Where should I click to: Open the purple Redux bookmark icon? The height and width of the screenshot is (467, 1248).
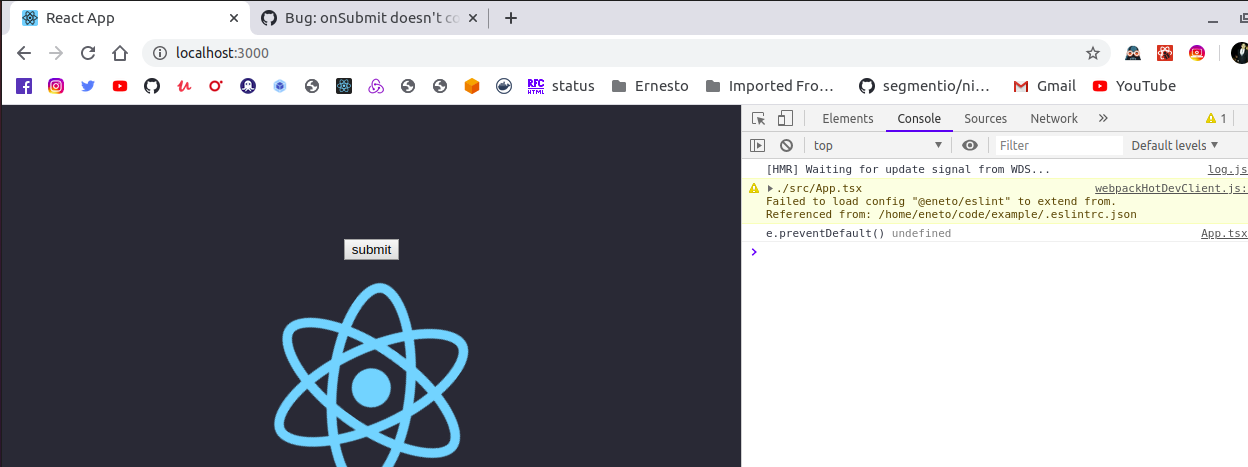[376, 86]
